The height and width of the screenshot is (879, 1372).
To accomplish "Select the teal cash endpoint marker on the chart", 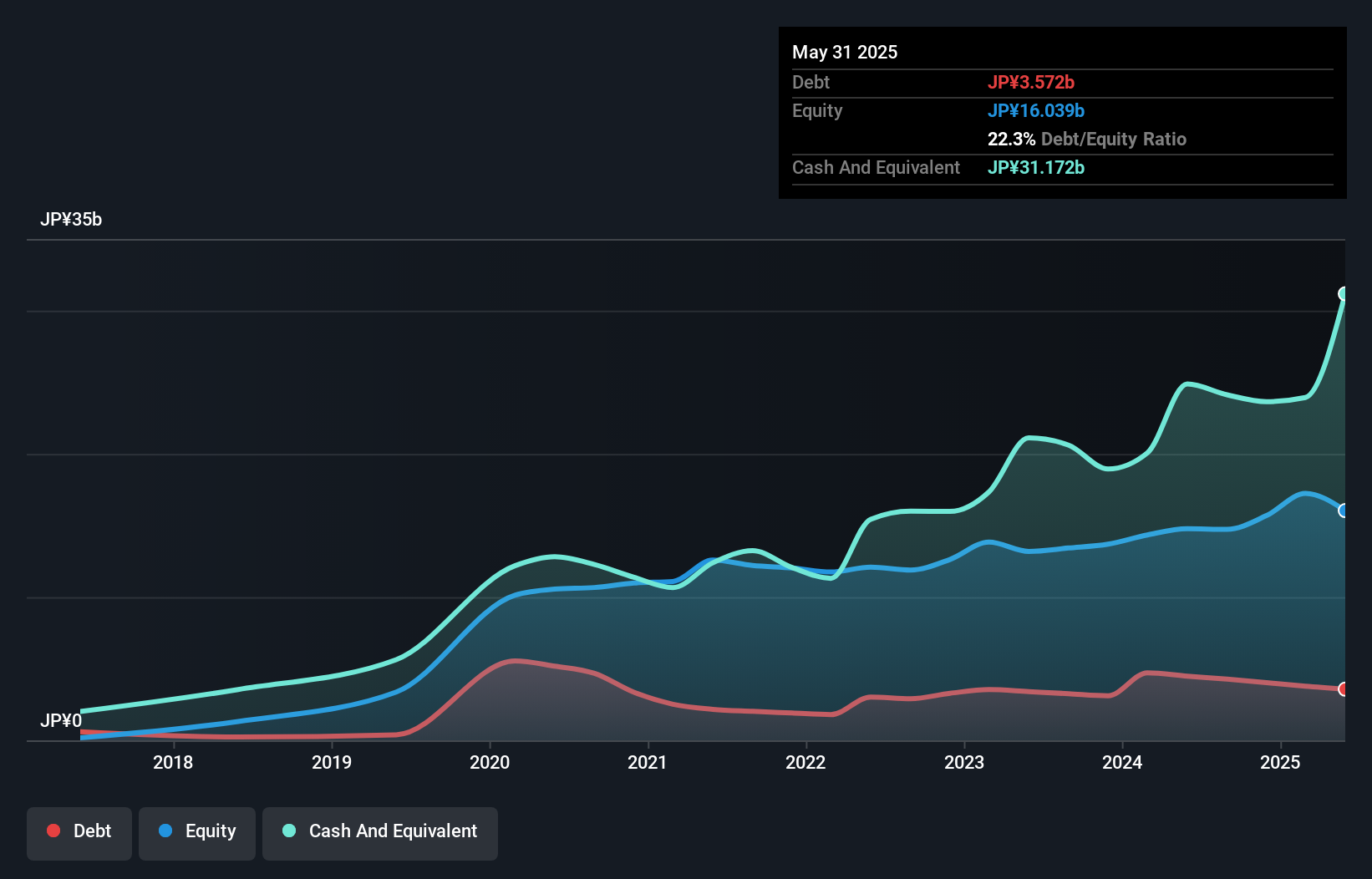I will pyautogui.click(x=1344, y=292).
